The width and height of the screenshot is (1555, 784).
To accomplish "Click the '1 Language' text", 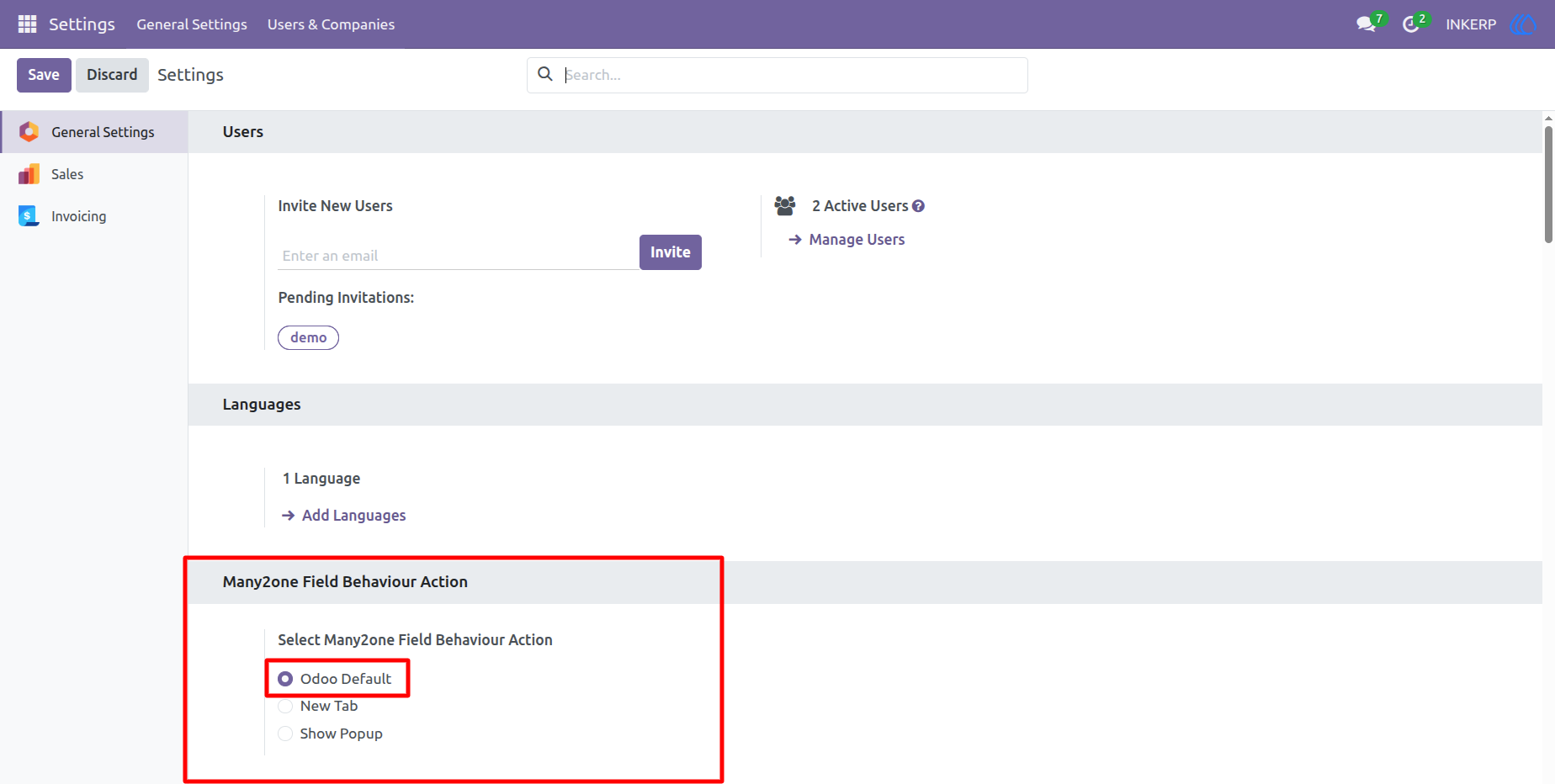I will point(321,479).
